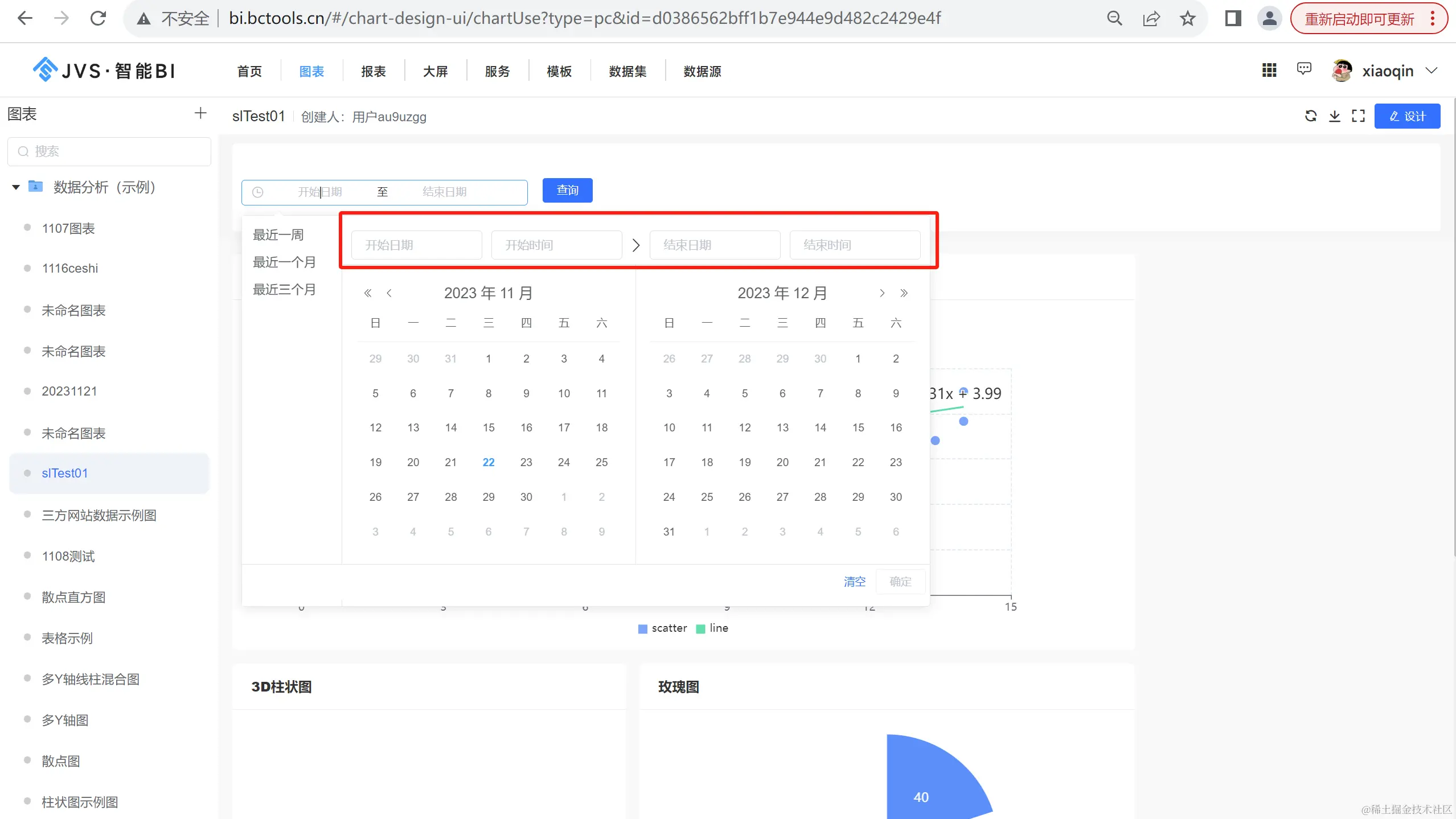
Task: Go to next month arrow
Action: (x=882, y=293)
